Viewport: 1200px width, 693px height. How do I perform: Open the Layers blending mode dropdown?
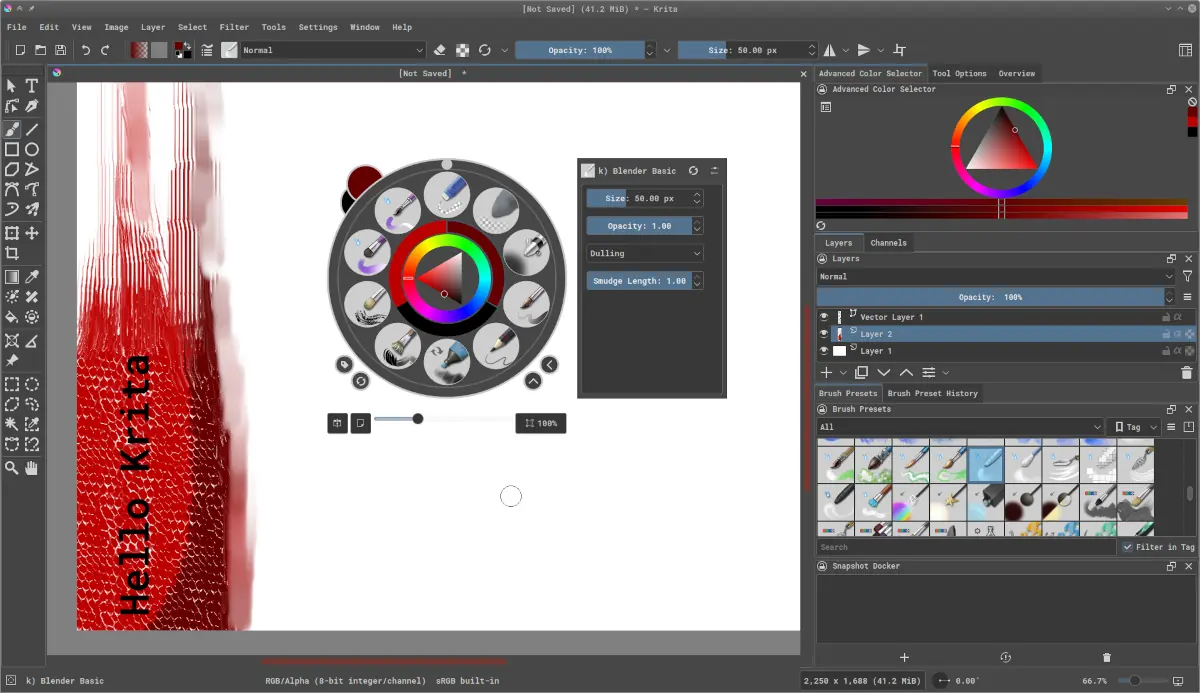[996, 276]
